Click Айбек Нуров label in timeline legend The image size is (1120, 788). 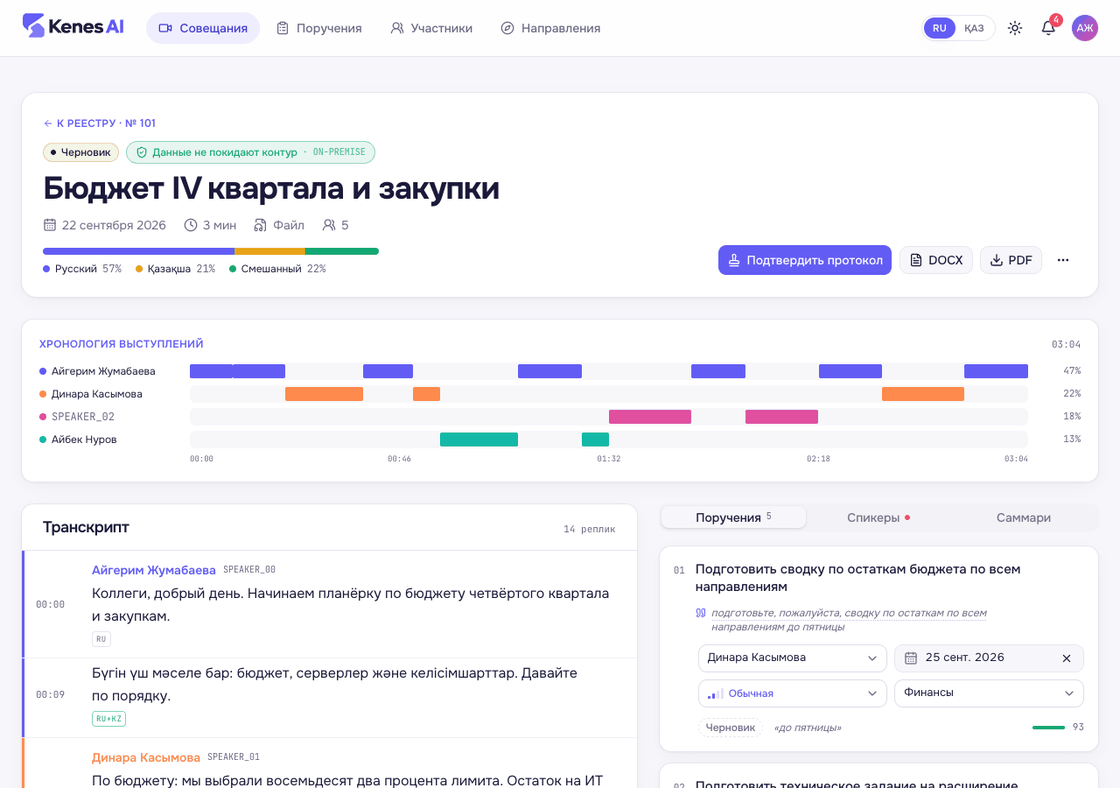point(84,439)
